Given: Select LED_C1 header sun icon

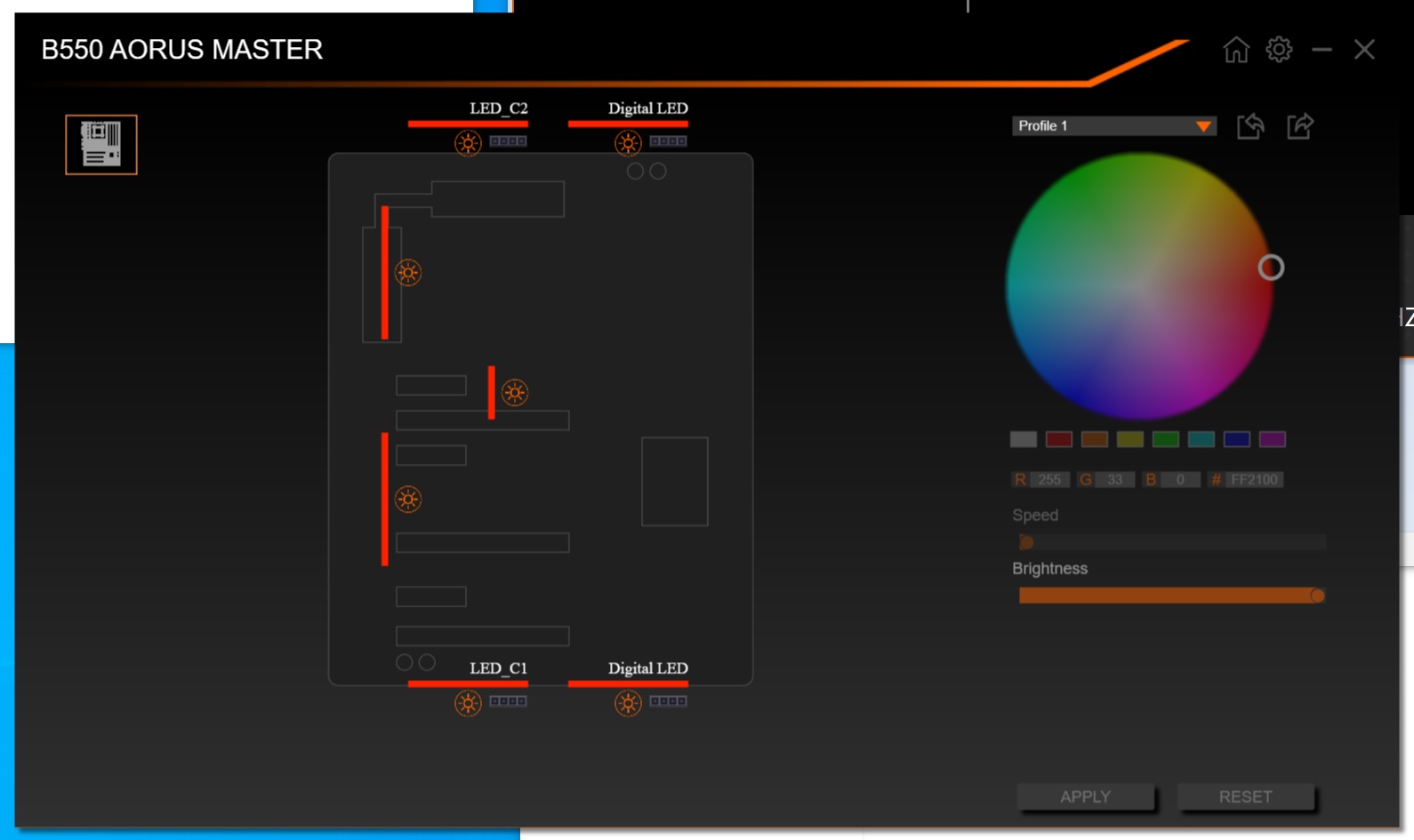Looking at the screenshot, I should [x=468, y=703].
